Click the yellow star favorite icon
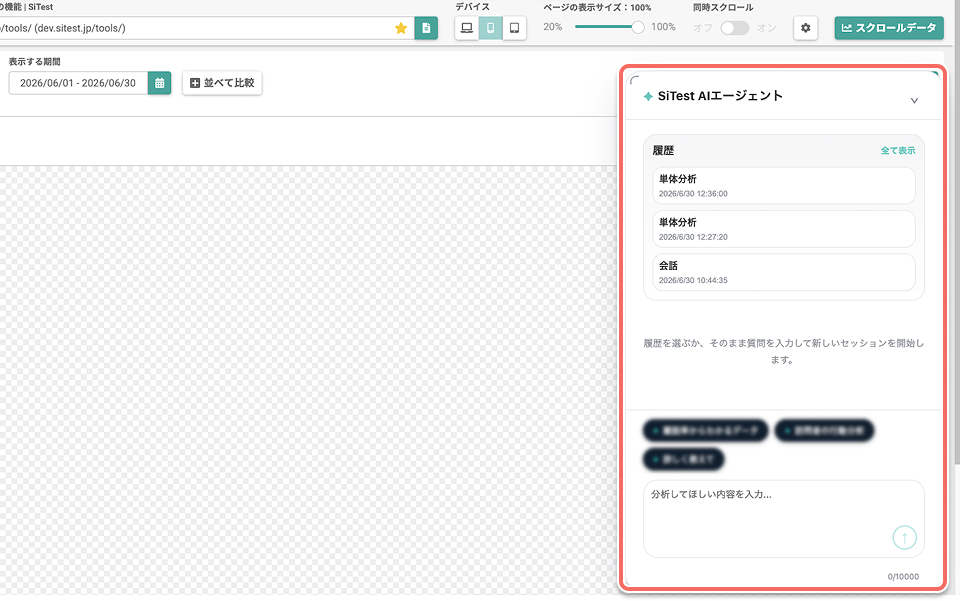Image resolution: width=960 pixels, height=601 pixels. (x=401, y=28)
